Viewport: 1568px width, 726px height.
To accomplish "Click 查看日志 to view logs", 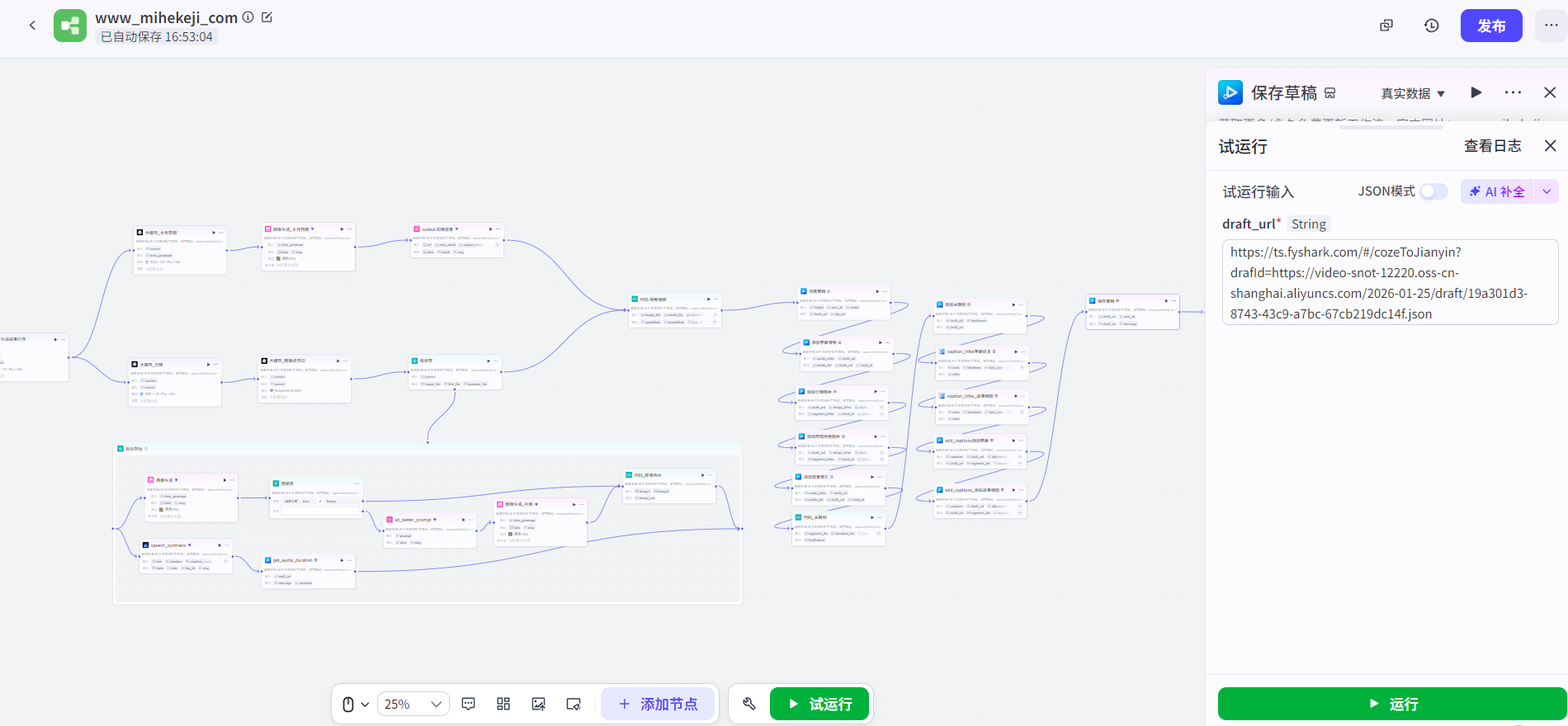I will [1492, 146].
